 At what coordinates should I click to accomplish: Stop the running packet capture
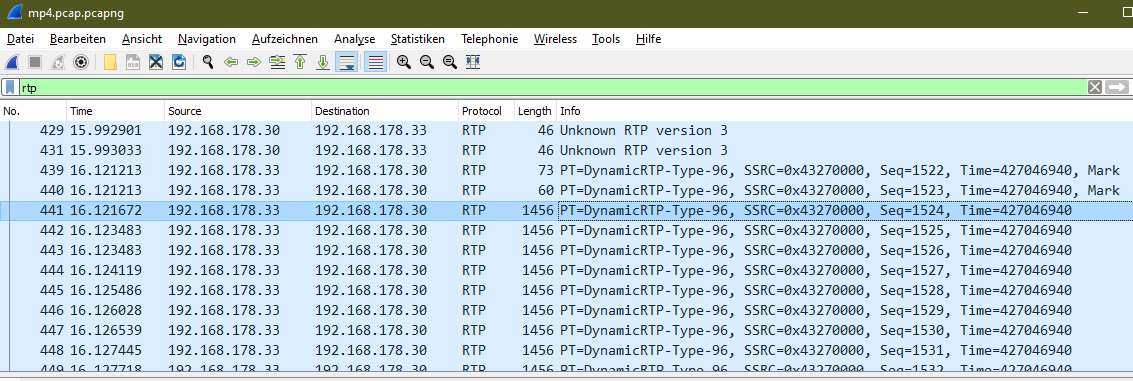pyautogui.click(x=35, y=62)
